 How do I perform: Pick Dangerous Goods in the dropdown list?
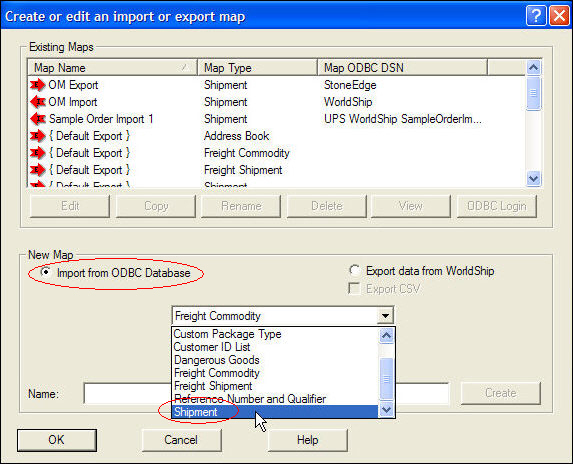click(x=217, y=360)
